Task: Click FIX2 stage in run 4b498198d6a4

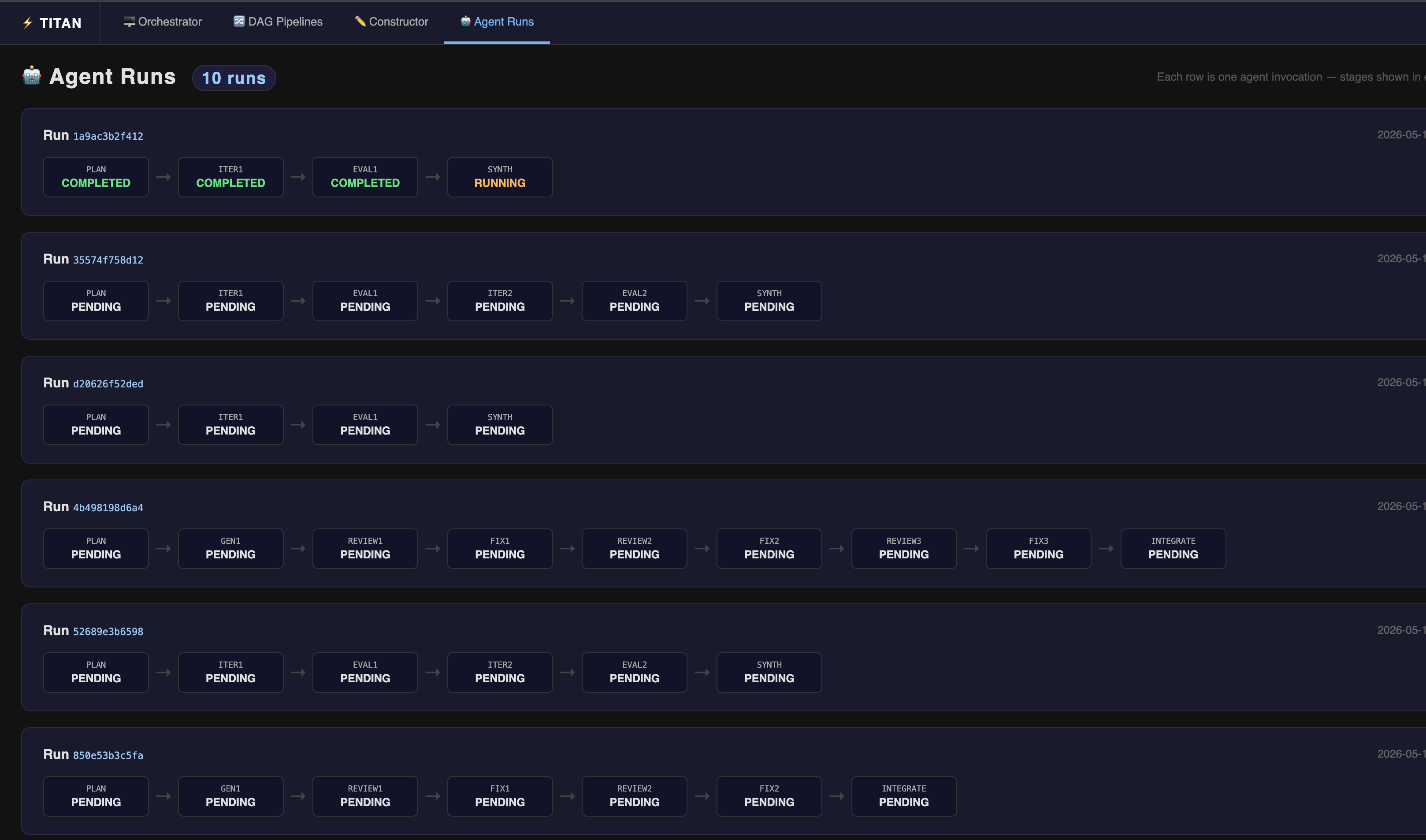Action: coord(769,549)
